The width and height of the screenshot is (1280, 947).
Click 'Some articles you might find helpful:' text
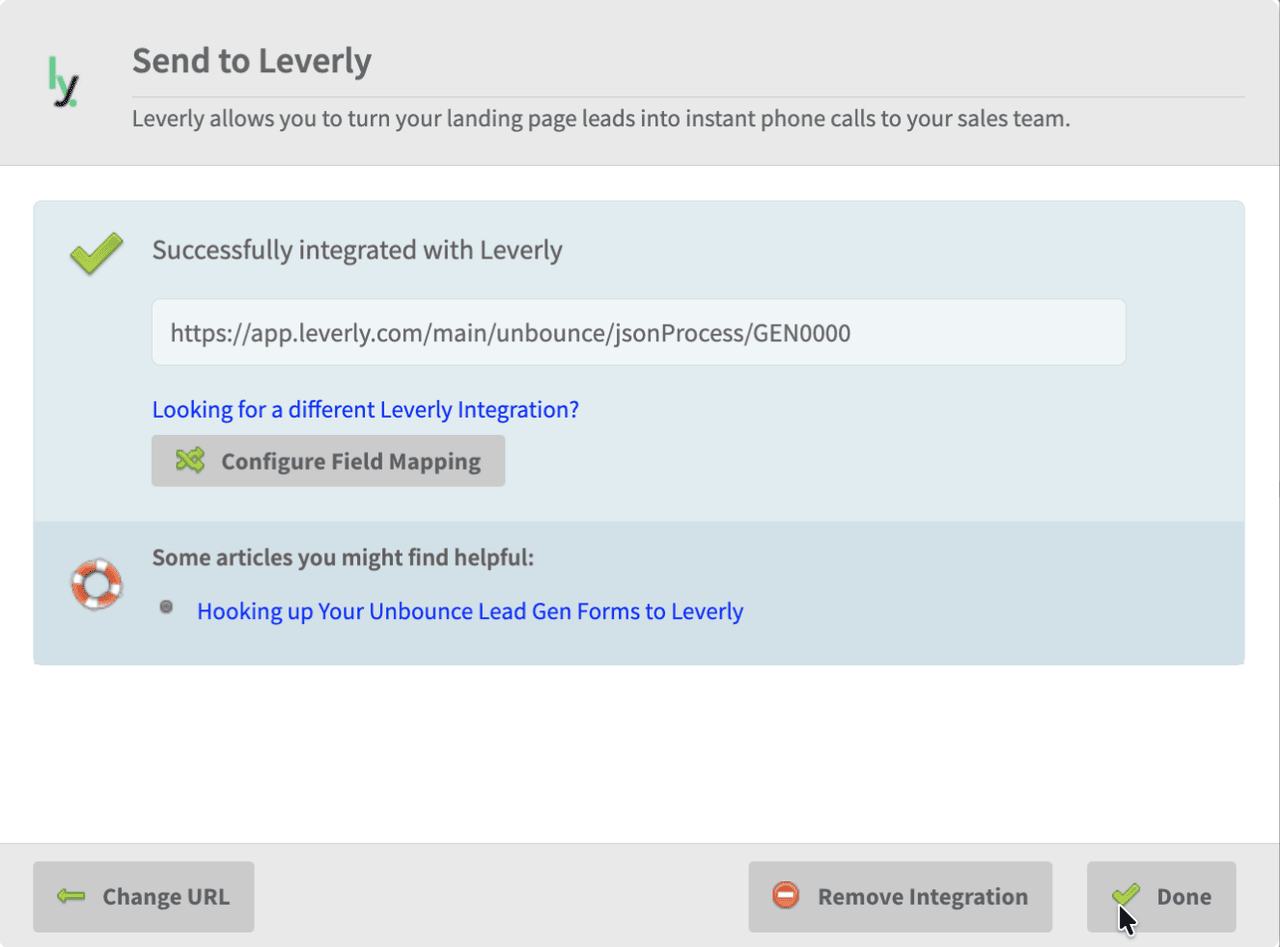[343, 557]
